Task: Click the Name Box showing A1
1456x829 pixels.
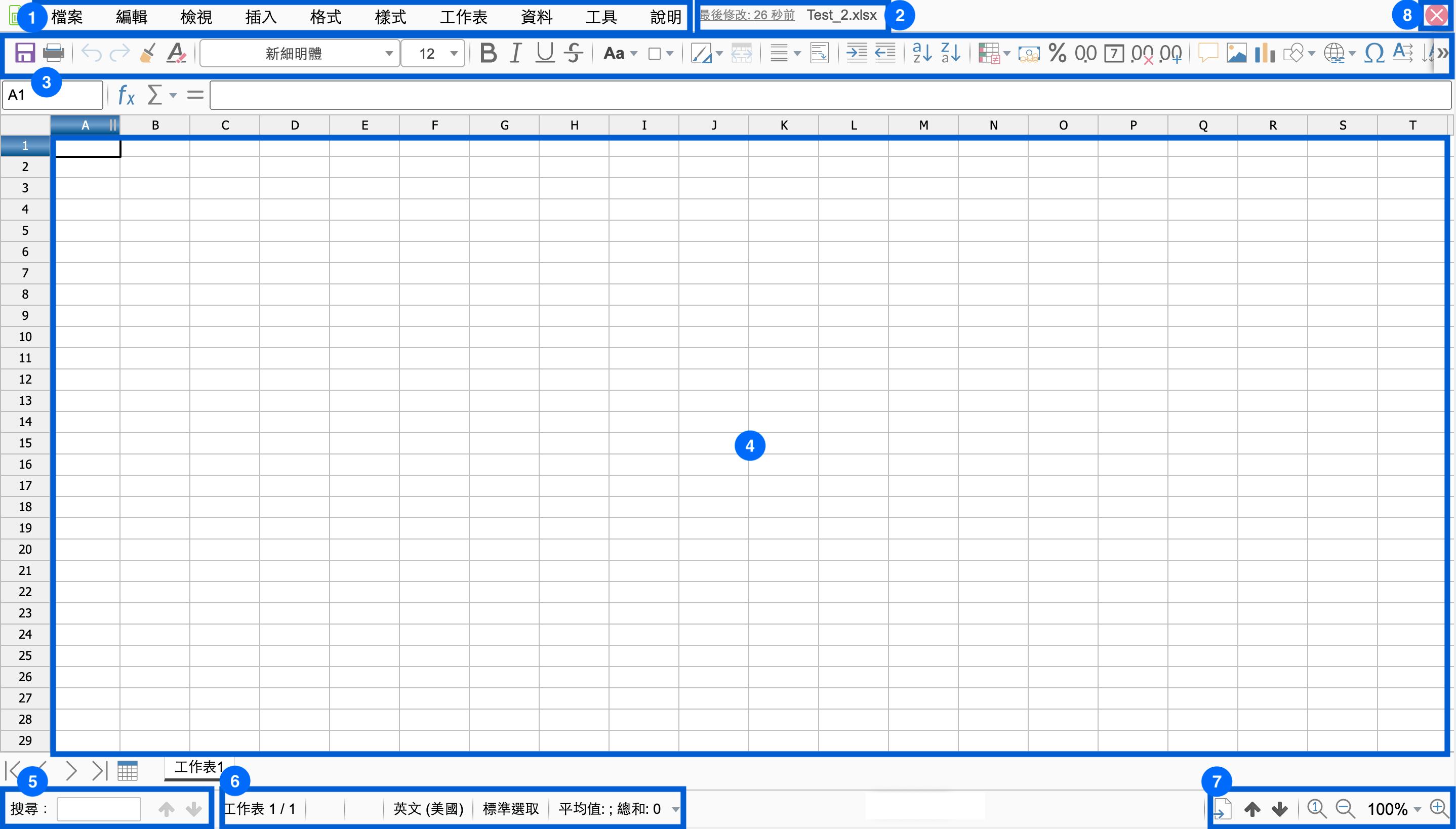Action: pyautogui.click(x=52, y=95)
